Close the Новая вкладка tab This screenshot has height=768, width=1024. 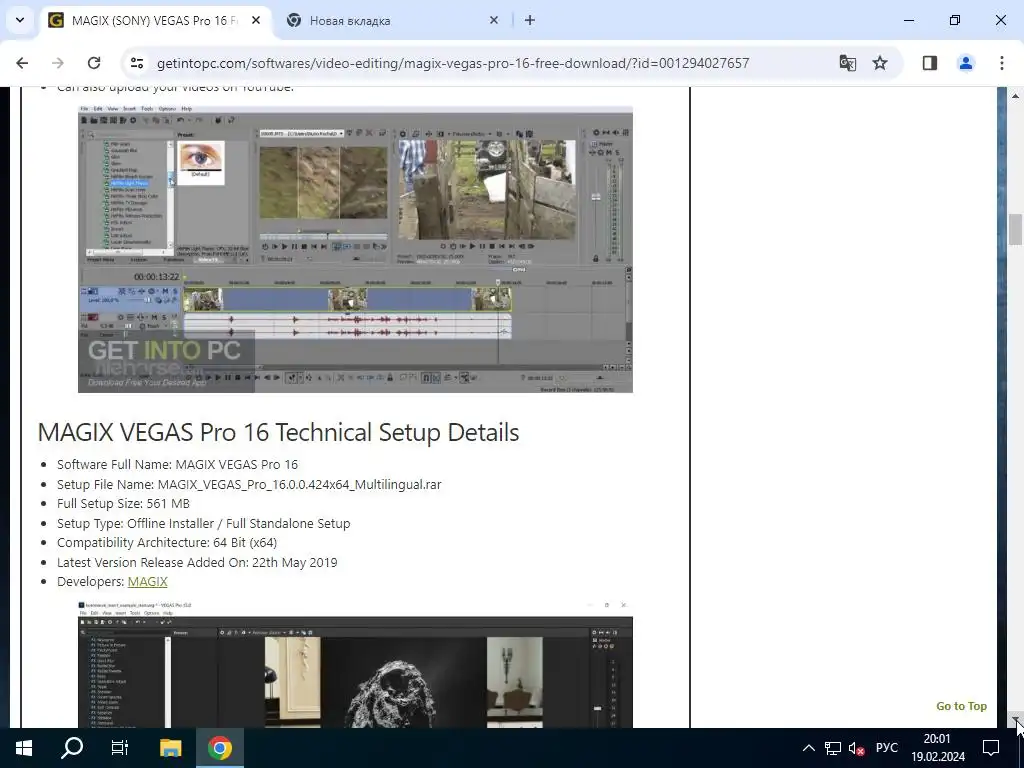[x=494, y=20]
